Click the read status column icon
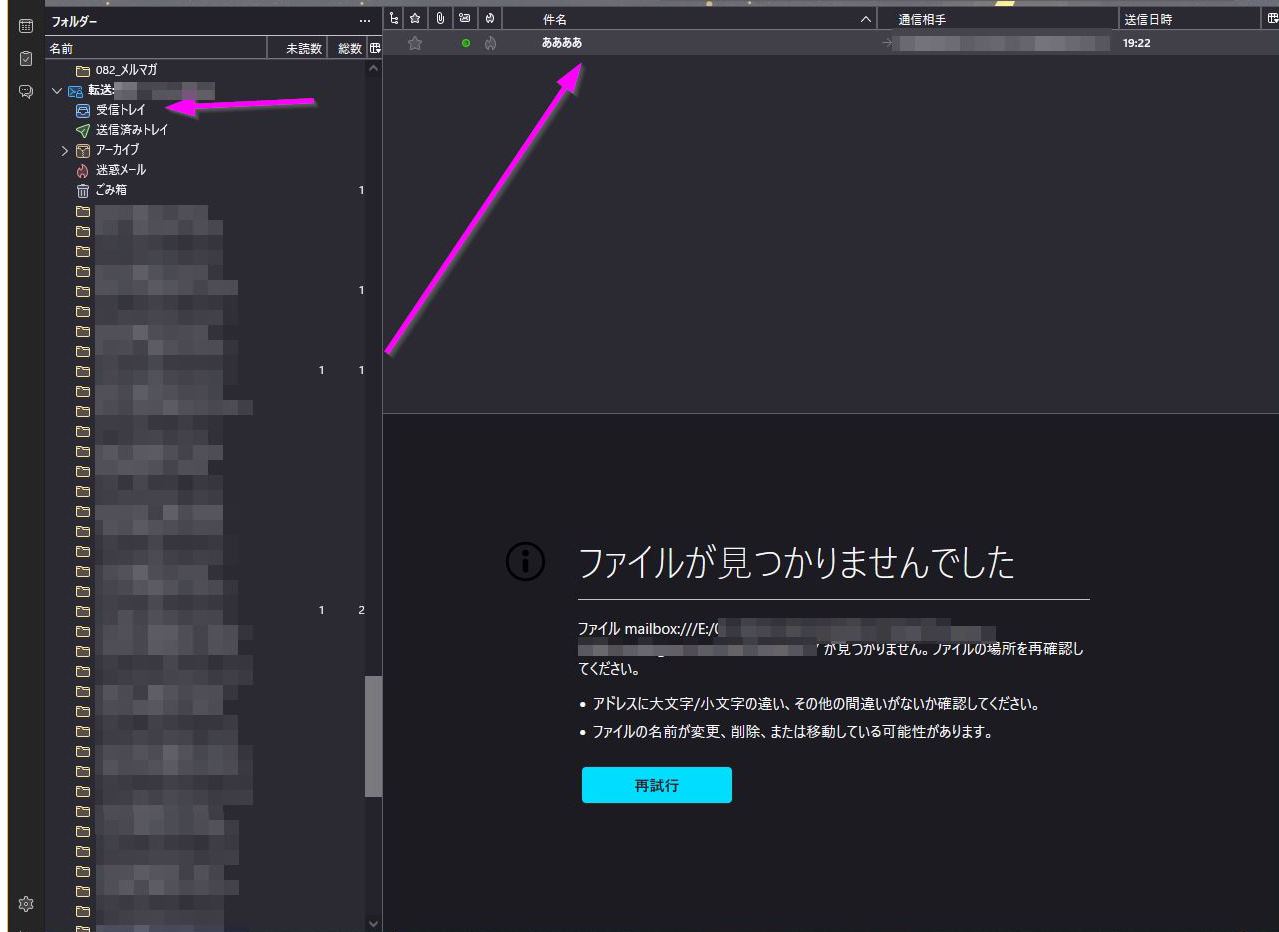 465,19
